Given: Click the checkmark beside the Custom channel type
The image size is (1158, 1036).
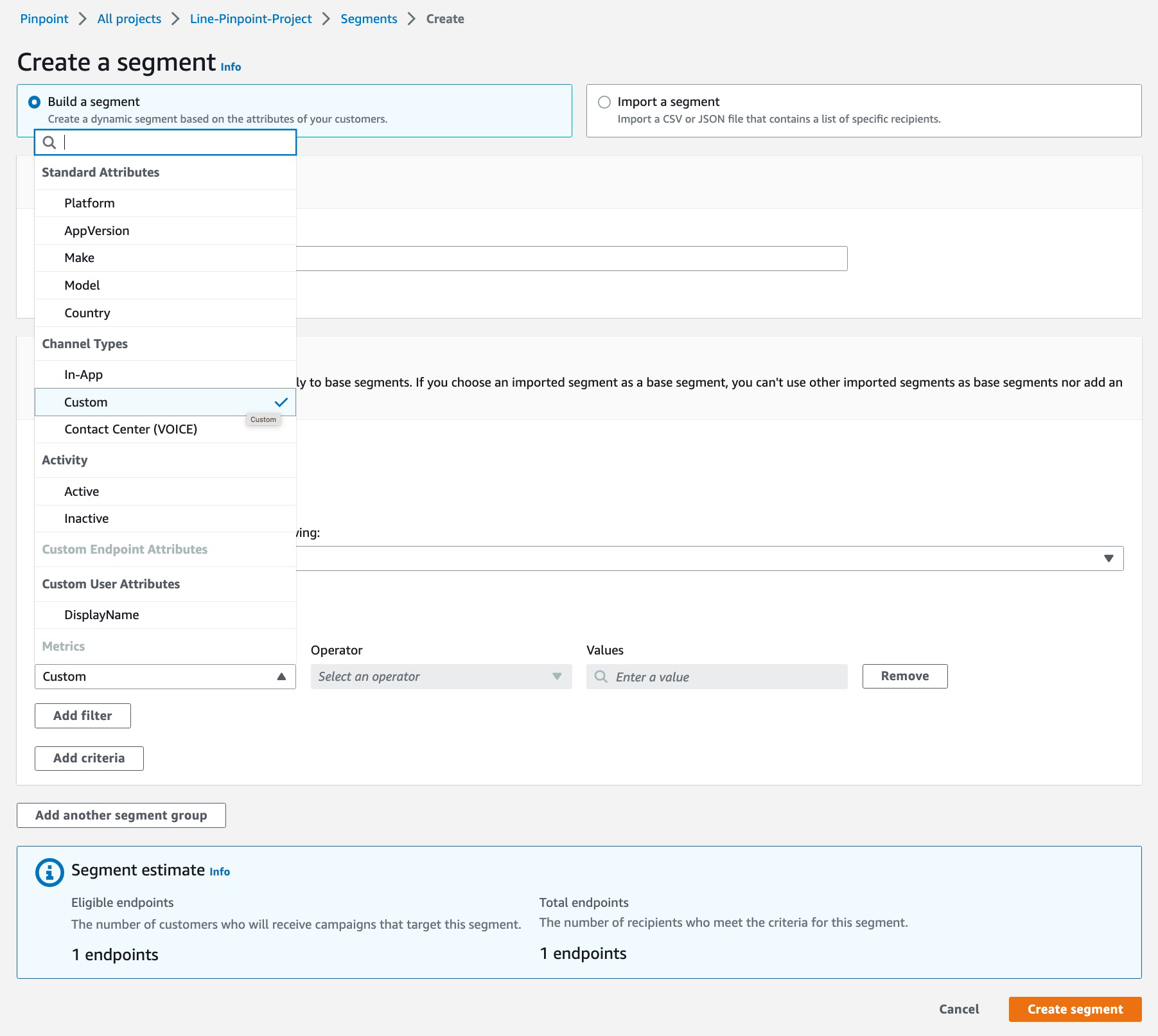Looking at the screenshot, I should coord(281,402).
